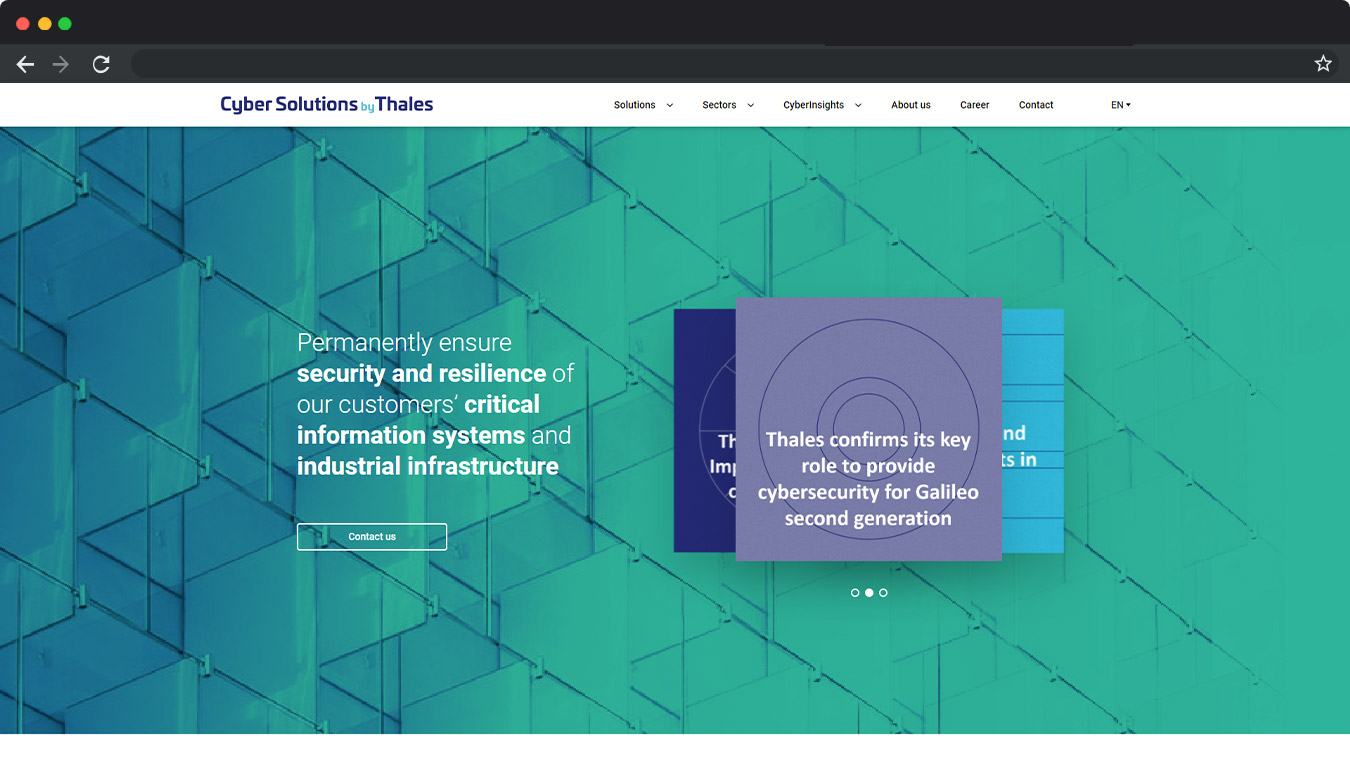Click the Contact us button

point(372,537)
